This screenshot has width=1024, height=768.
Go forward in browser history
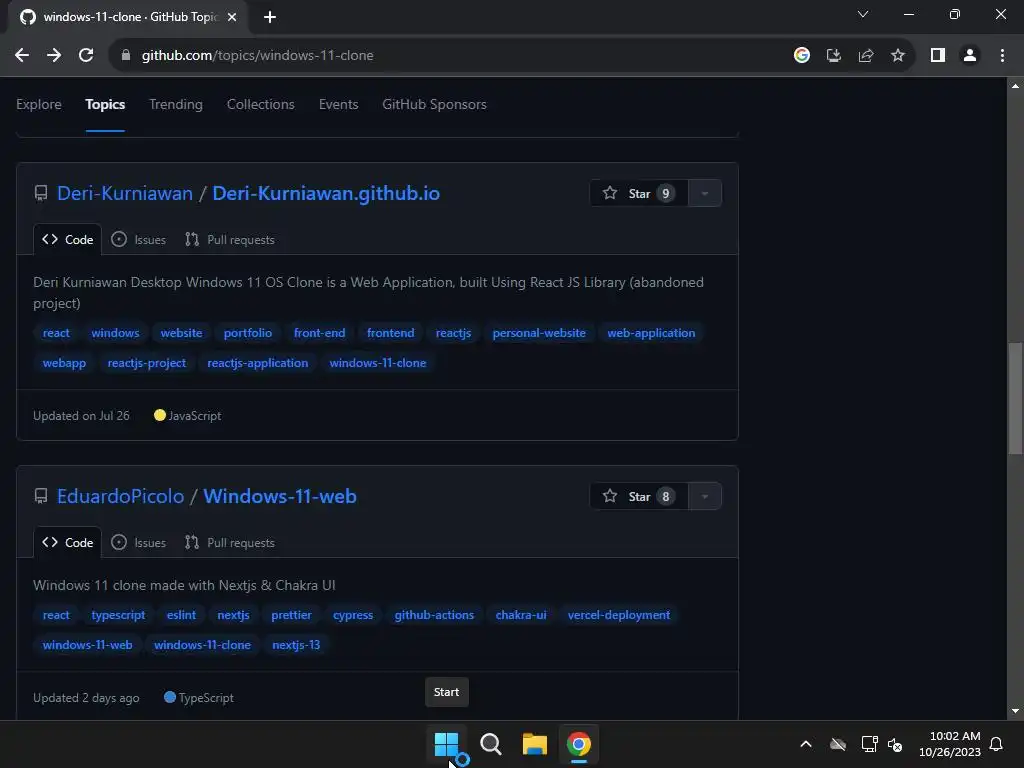point(54,56)
